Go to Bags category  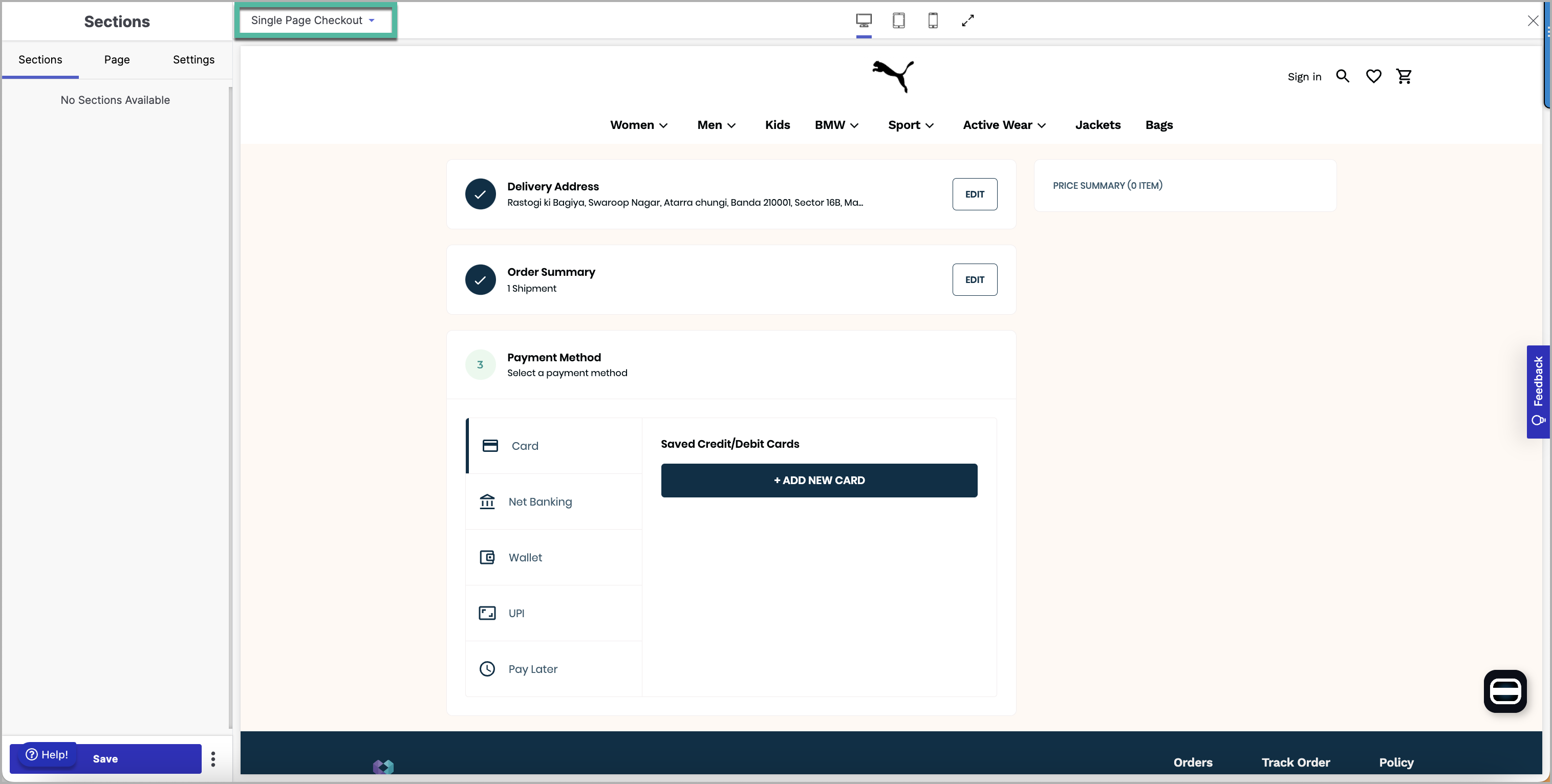pyautogui.click(x=1158, y=125)
